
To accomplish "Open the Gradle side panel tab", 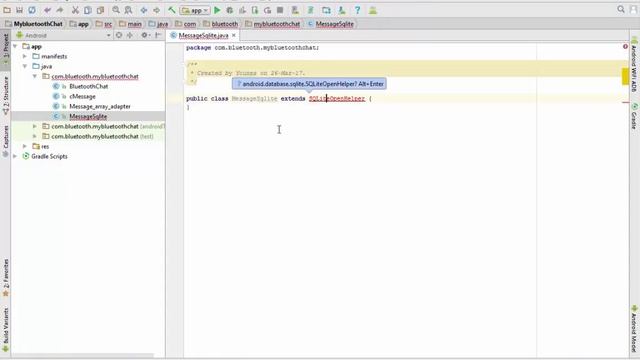I will point(634,116).
